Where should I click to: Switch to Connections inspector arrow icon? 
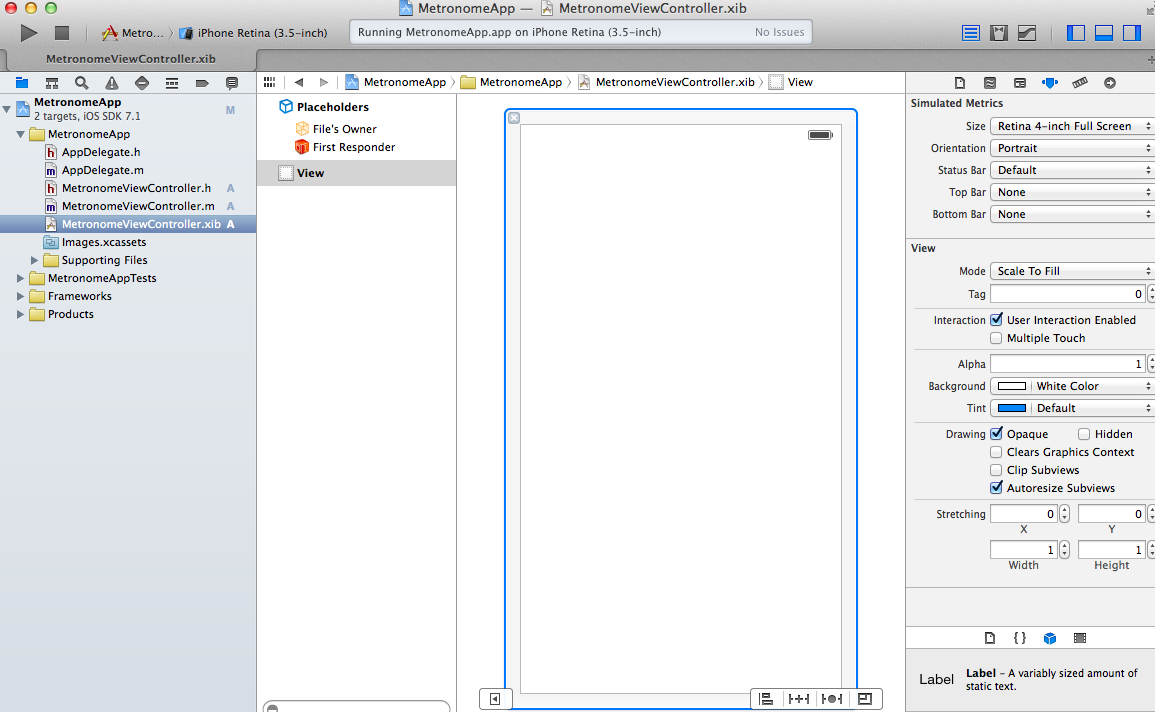coord(1109,83)
